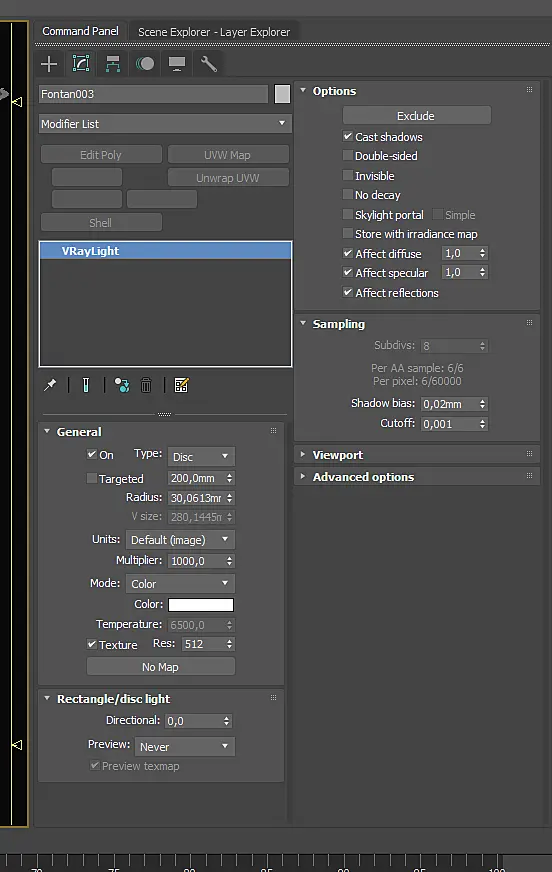Open the Utilities wrench icon
552x872 pixels.
tap(208, 64)
